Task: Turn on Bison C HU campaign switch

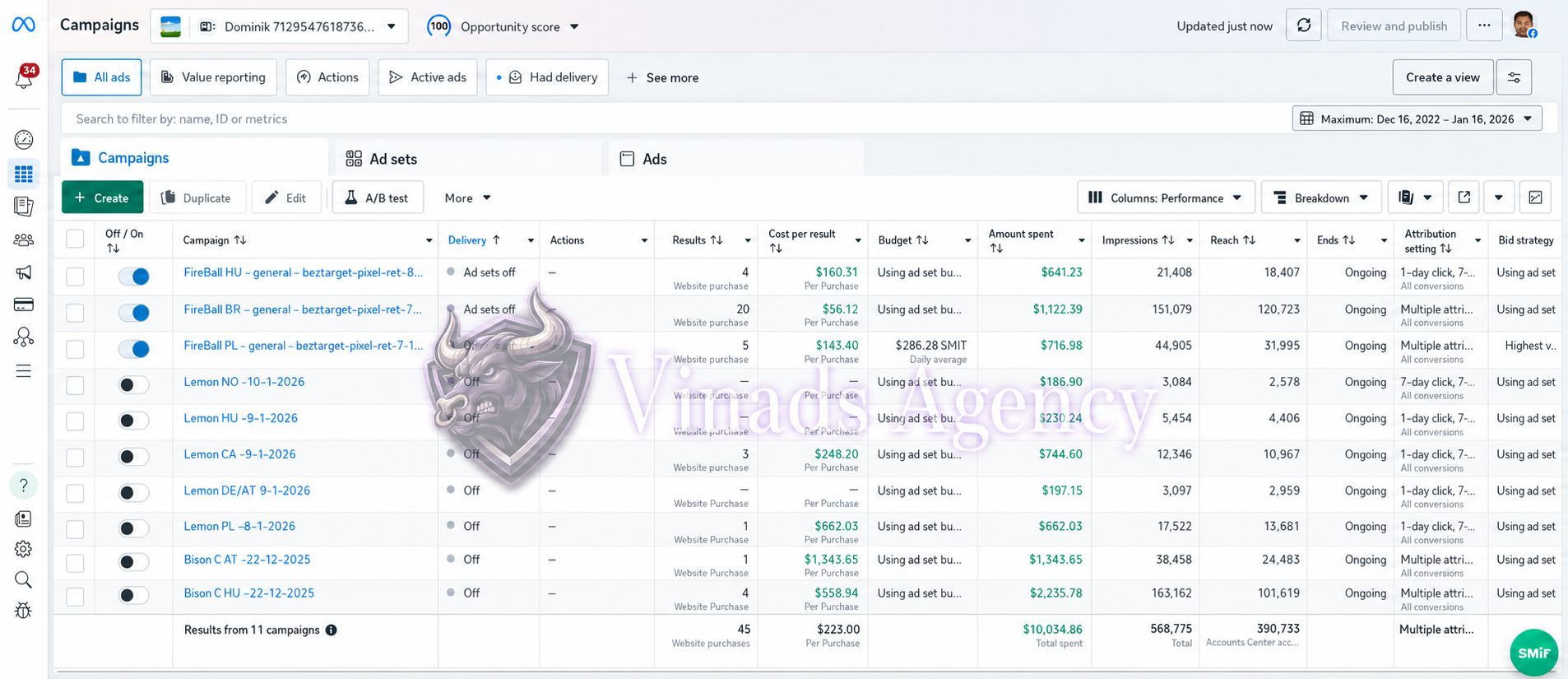Action: pos(134,595)
